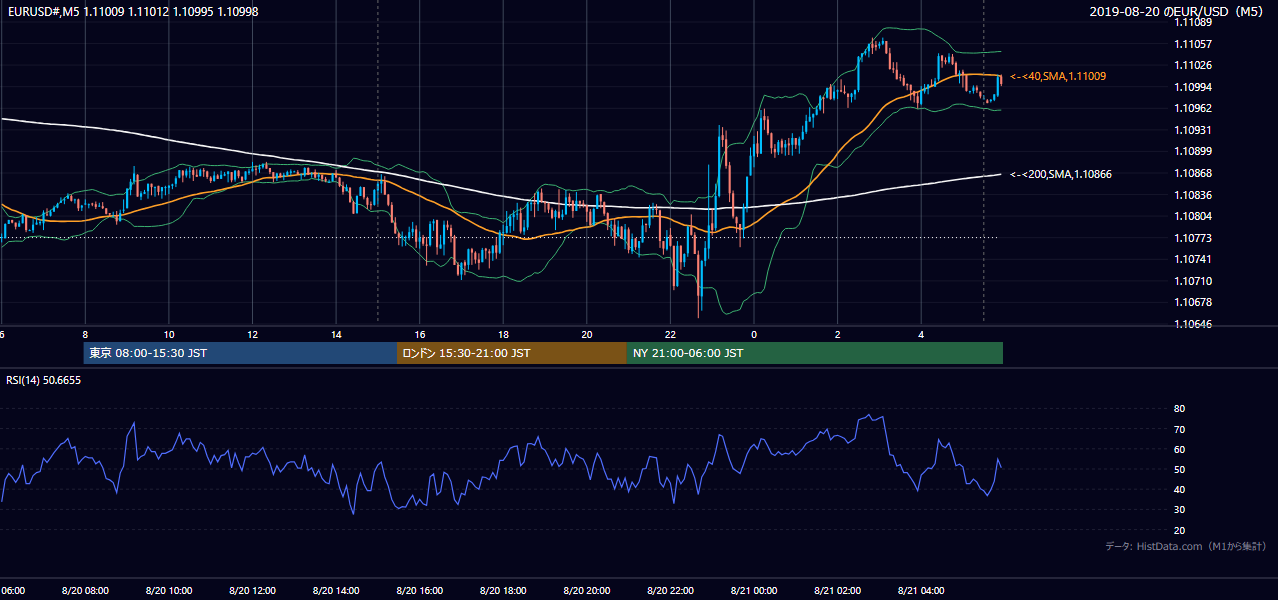Click RSI axis level 30
The image size is (1278, 600).
(1179, 510)
